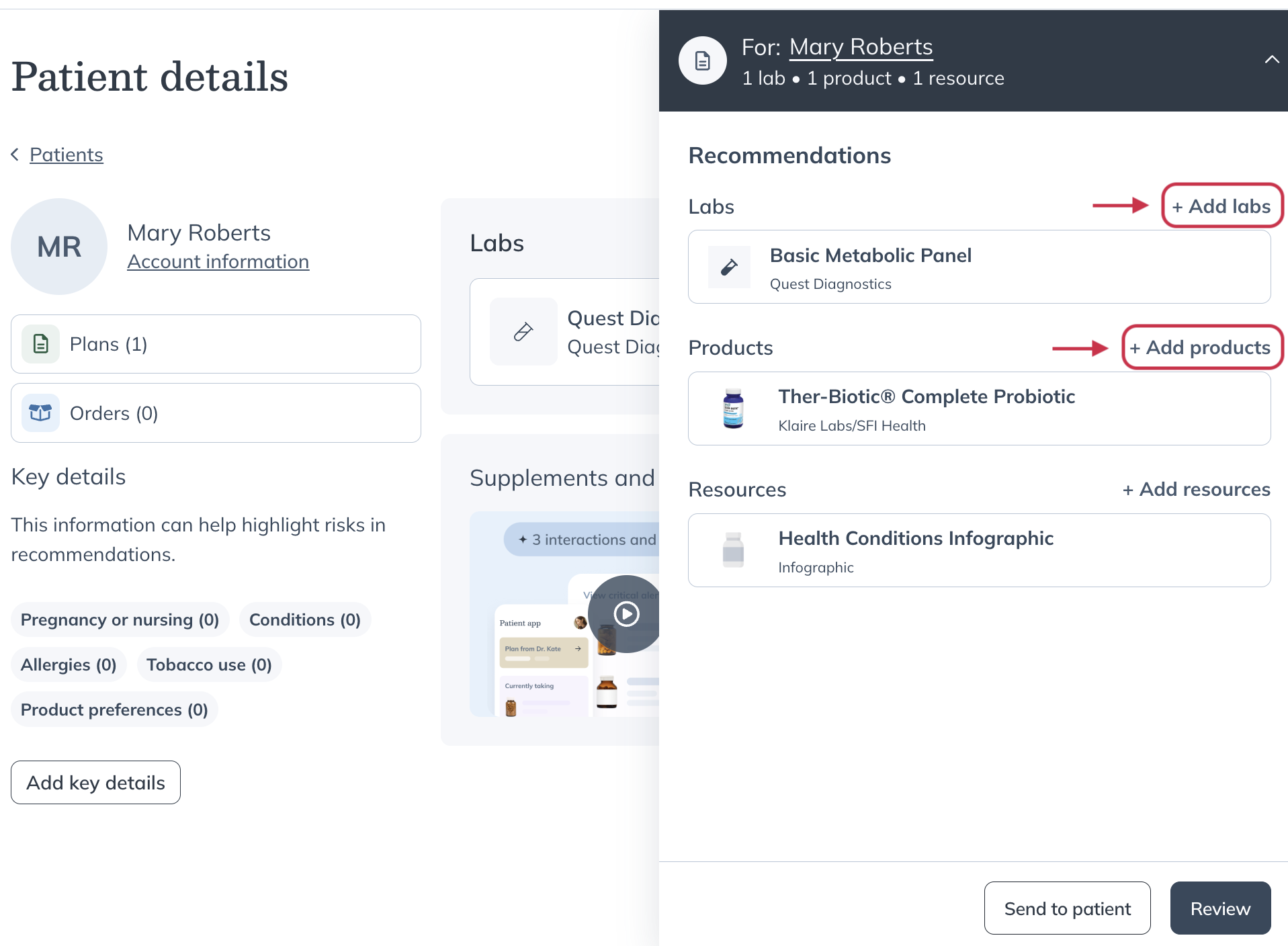Click the Review button

[x=1219, y=908]
